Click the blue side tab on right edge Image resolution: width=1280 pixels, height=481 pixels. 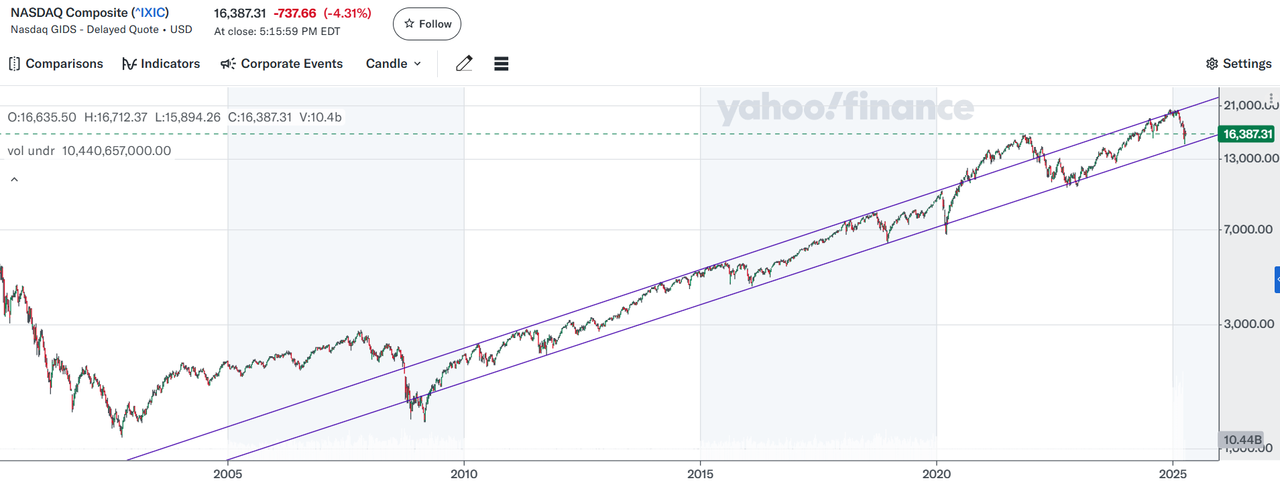click(x=1276, y=279)
